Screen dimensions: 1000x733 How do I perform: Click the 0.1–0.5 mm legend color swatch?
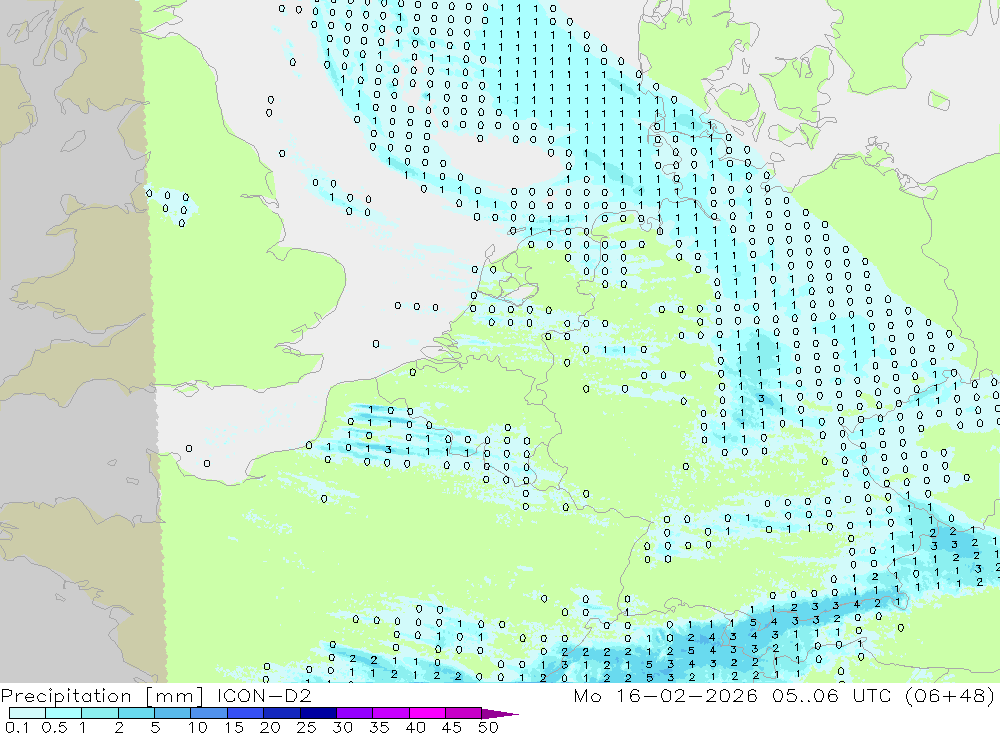(x=27, y=713)
